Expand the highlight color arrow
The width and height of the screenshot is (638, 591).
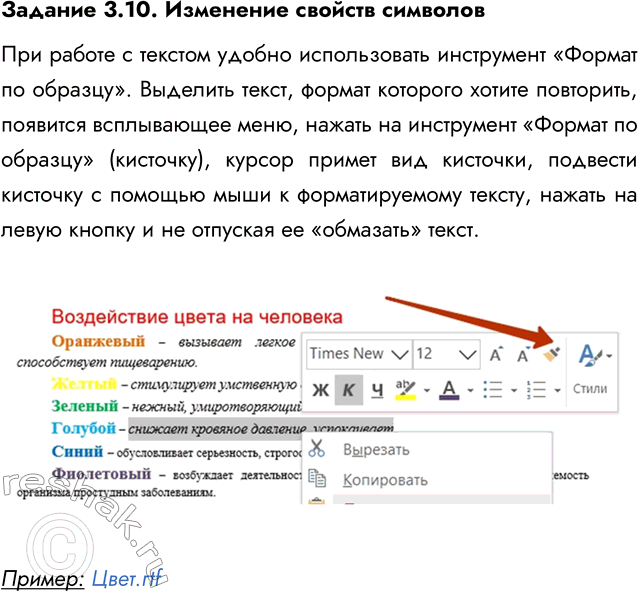pyautogui.click(x=426, y=389)
